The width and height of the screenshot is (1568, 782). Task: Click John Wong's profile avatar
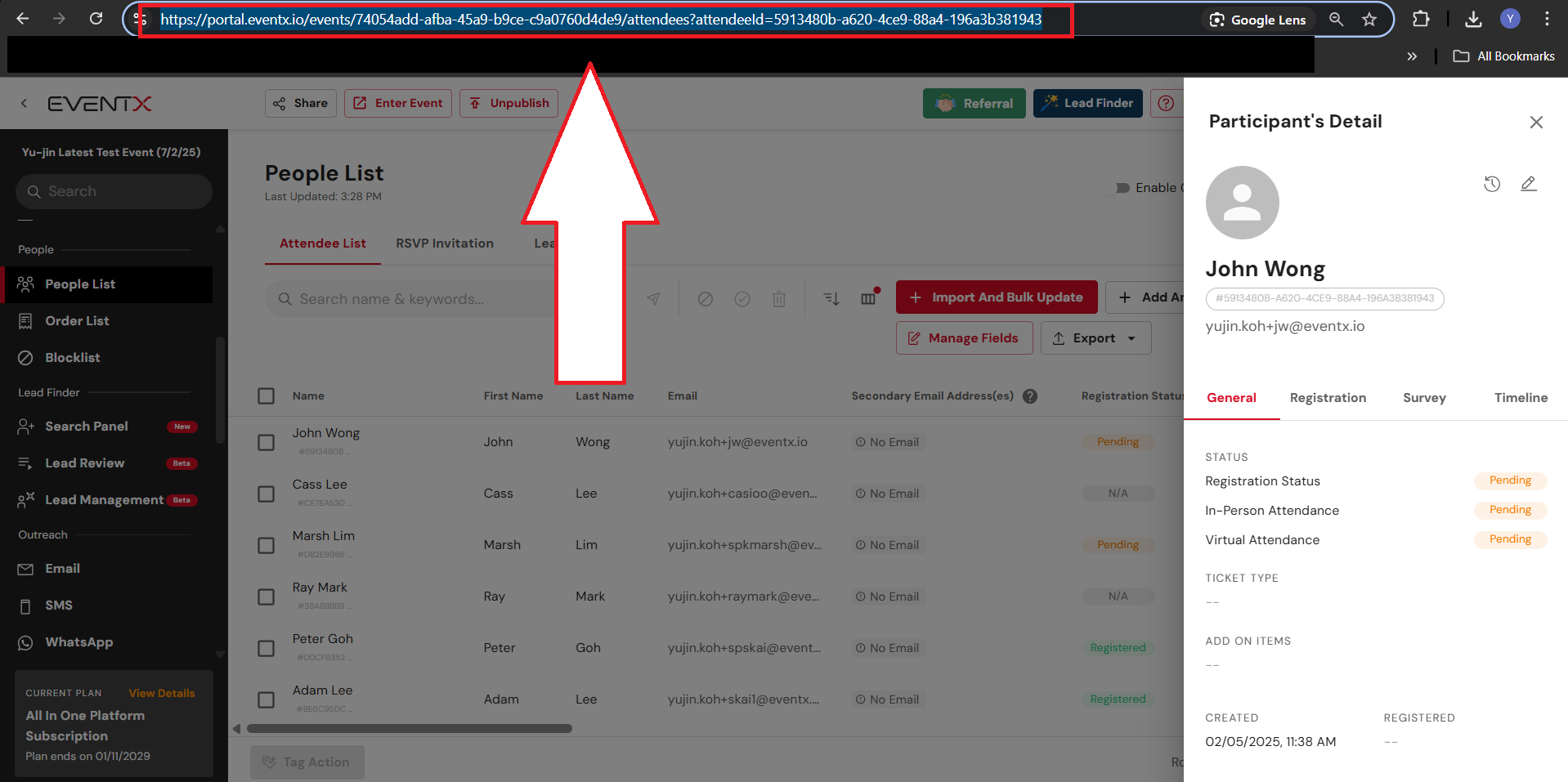tap(1242, 203)
